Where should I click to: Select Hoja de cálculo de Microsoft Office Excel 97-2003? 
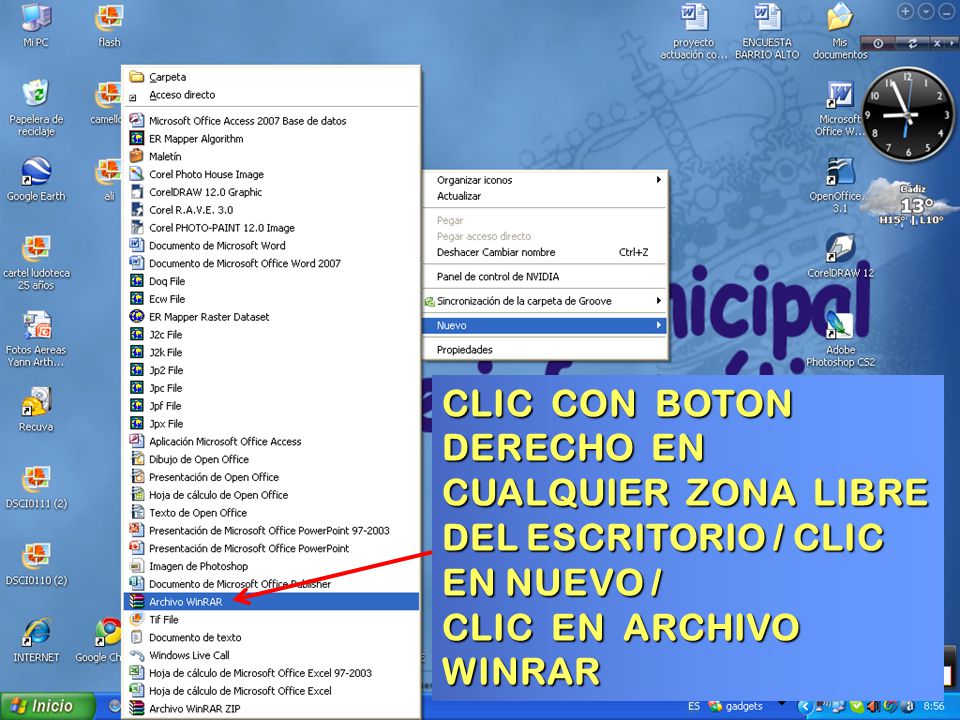point(271,673)
